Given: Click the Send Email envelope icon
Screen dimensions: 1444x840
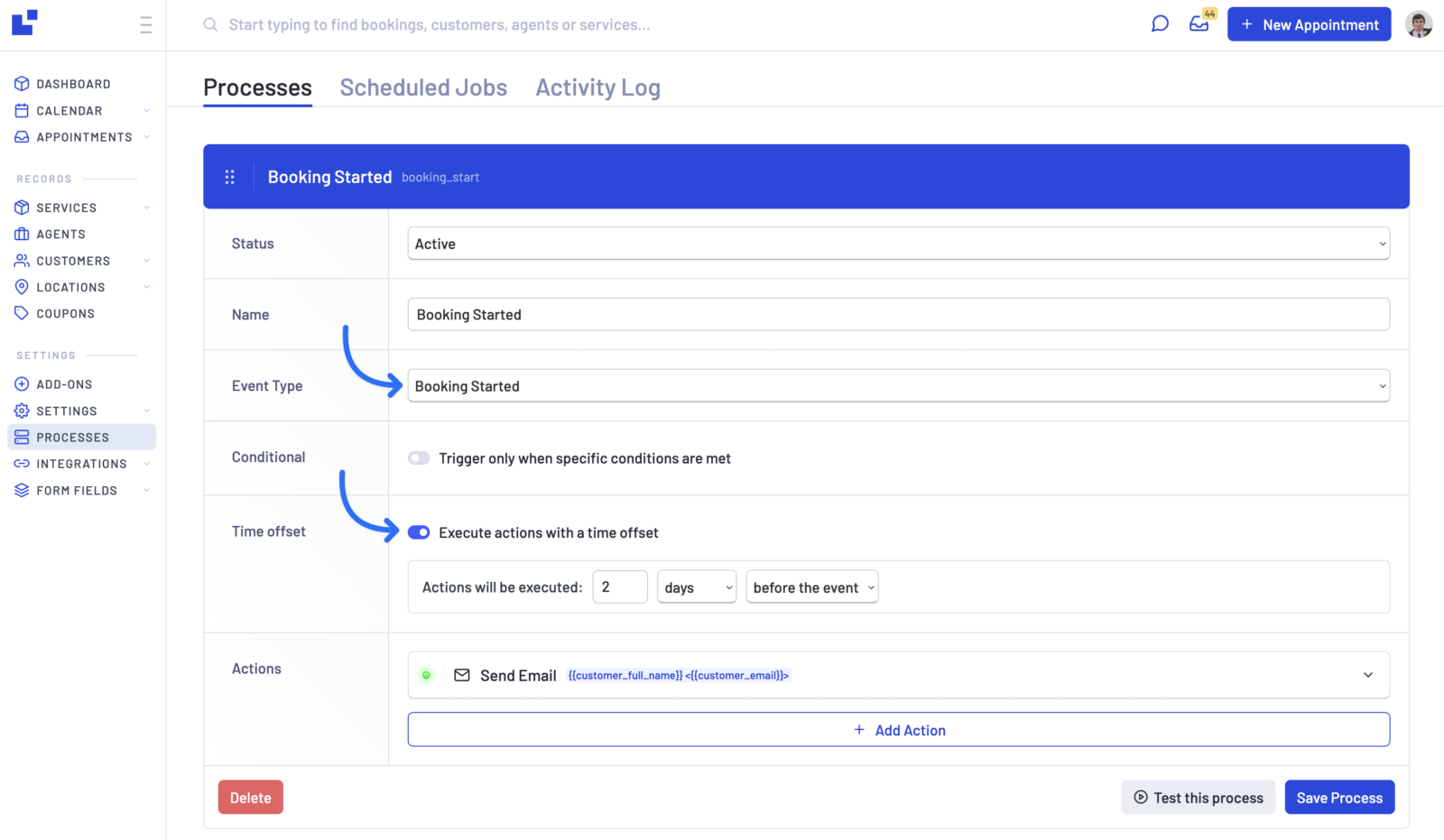Looking at the screenshot, I should (x=461, y=675).
